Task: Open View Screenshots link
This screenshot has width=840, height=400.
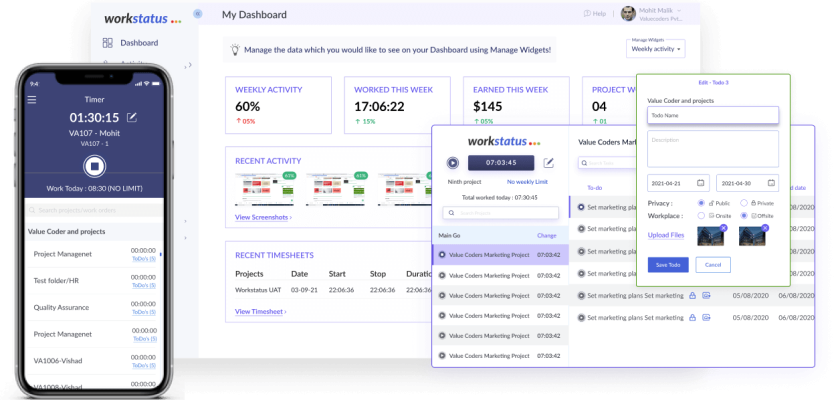Action: (x=263, y=217)
